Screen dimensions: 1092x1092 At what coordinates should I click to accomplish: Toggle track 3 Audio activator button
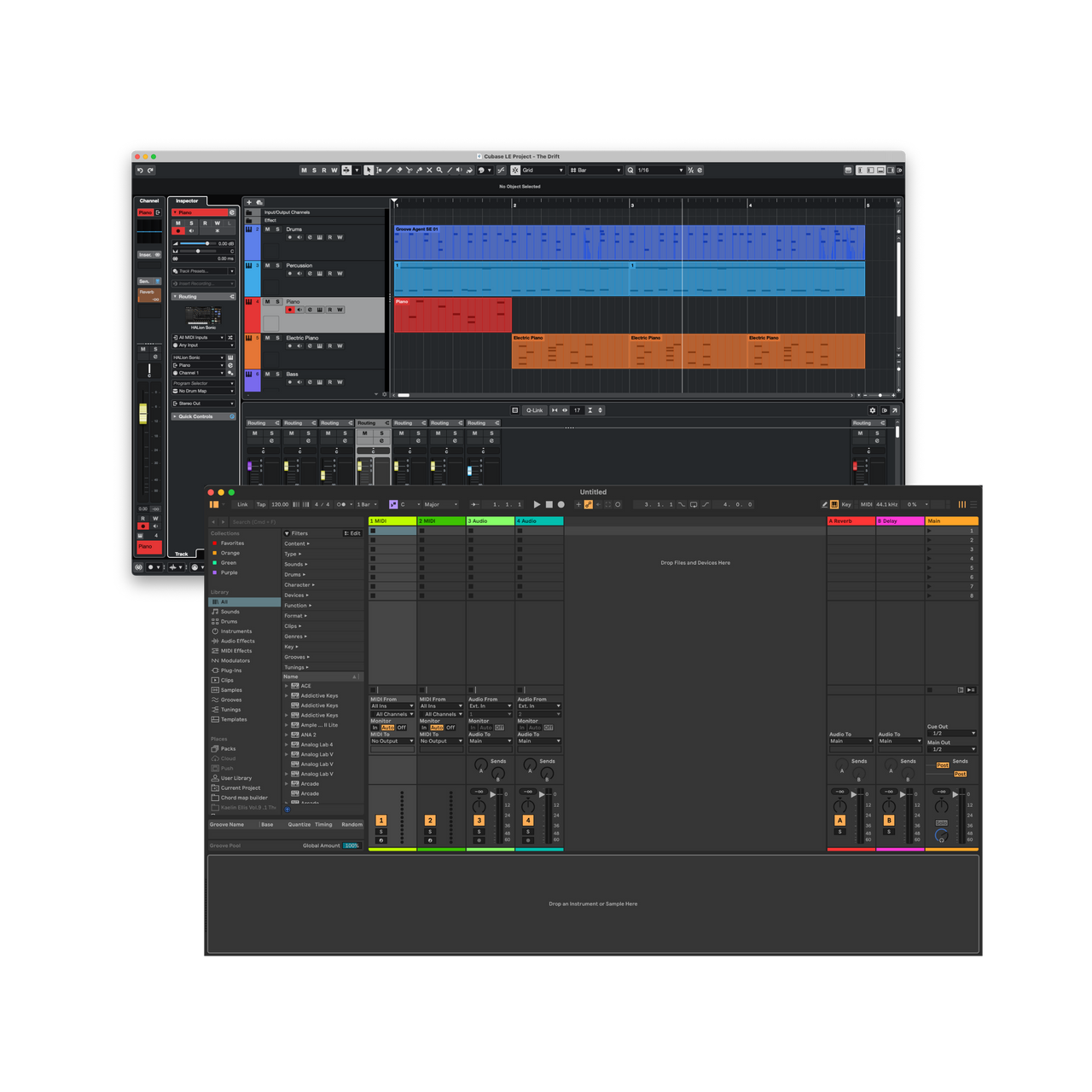pos(479,820)
